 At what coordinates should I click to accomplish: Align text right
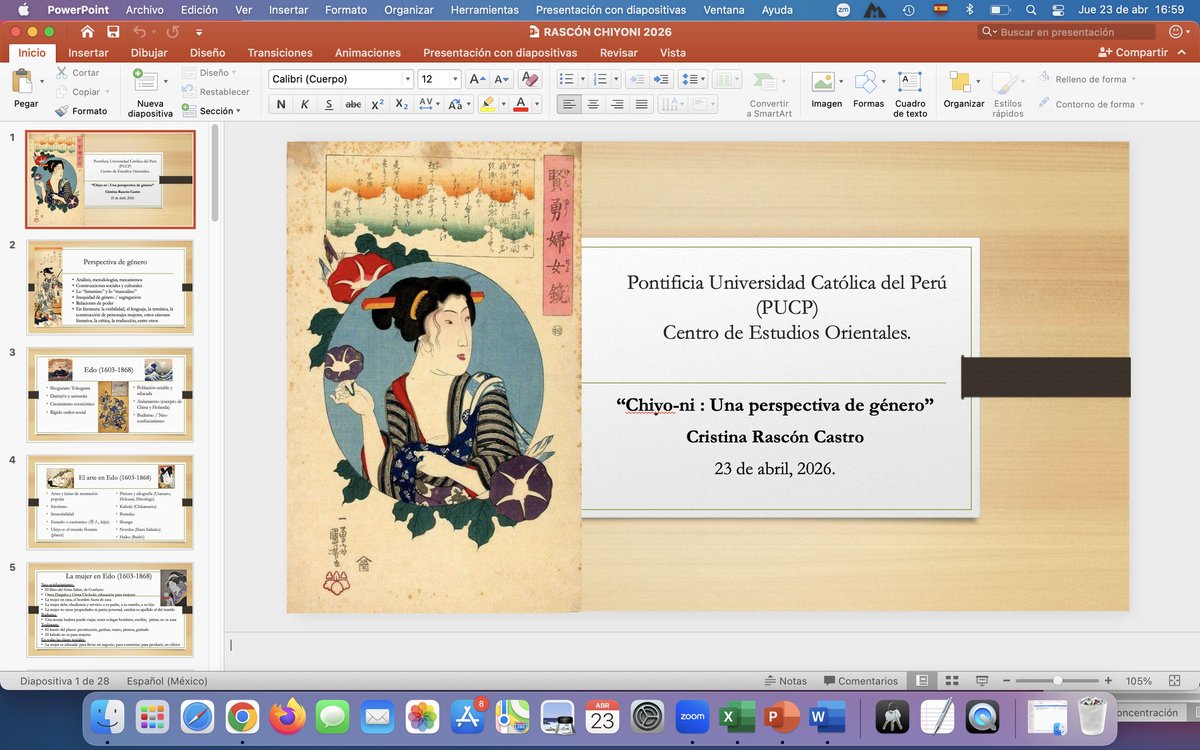618,104
